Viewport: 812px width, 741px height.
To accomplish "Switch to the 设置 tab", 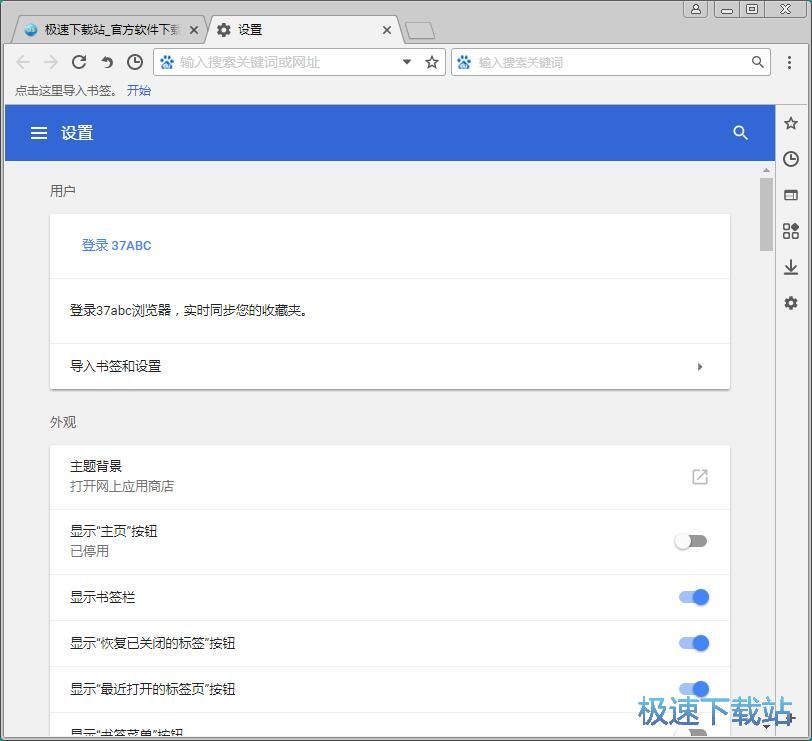I will 280,29.
